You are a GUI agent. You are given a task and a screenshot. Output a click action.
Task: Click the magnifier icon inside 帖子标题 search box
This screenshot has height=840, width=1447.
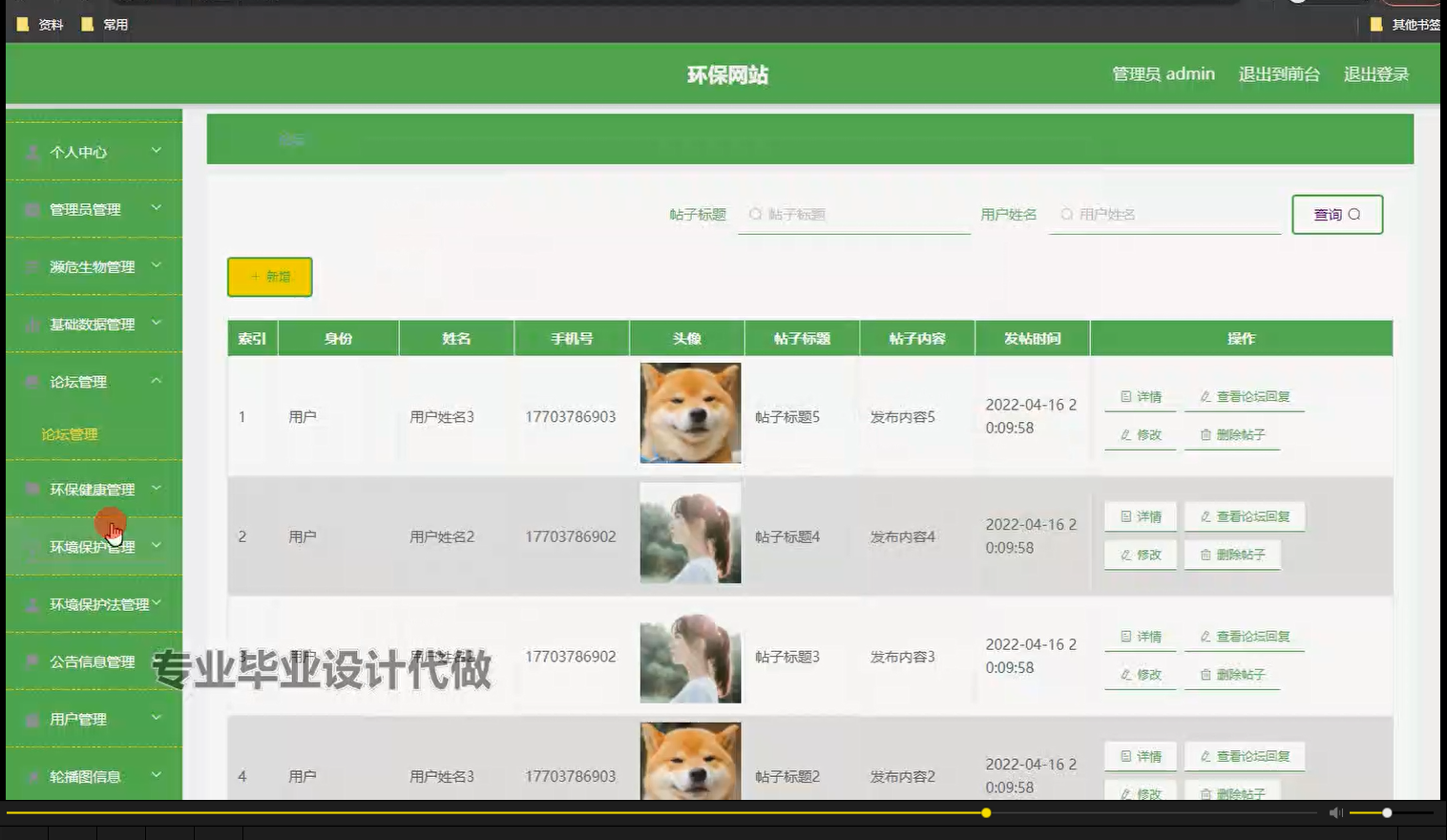755,214
